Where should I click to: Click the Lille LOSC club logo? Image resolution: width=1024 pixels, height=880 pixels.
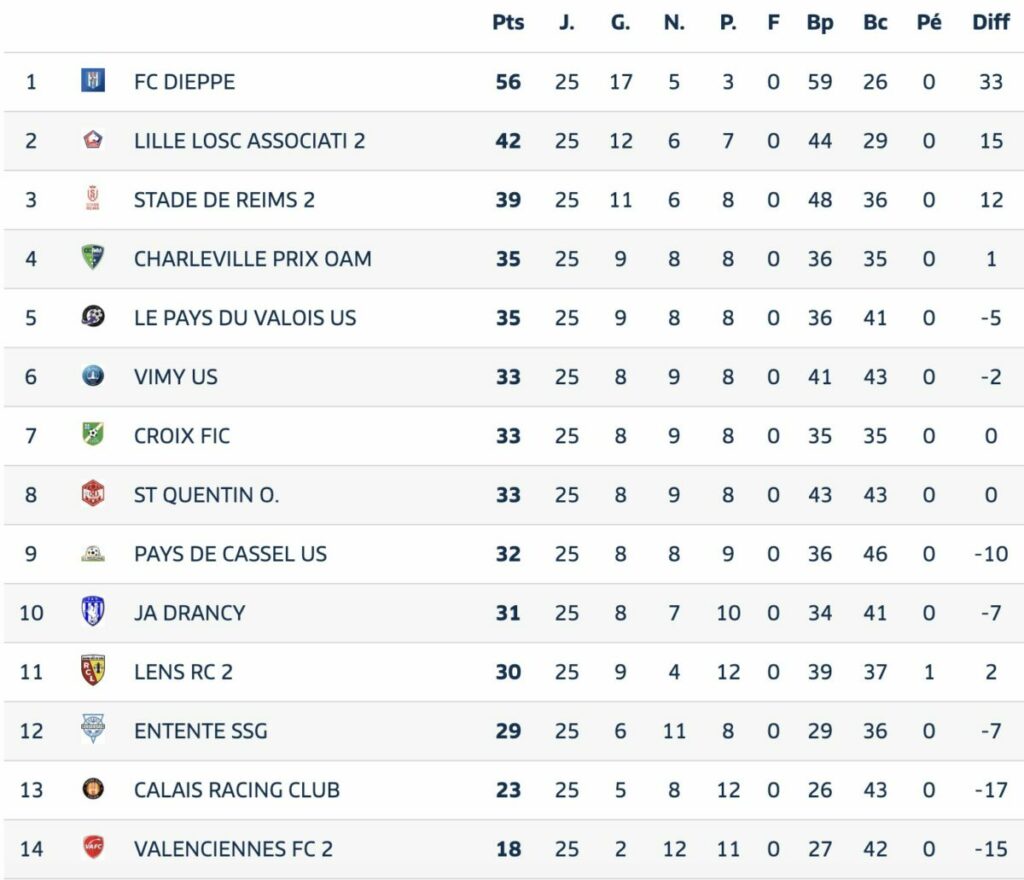pos(93,140)
